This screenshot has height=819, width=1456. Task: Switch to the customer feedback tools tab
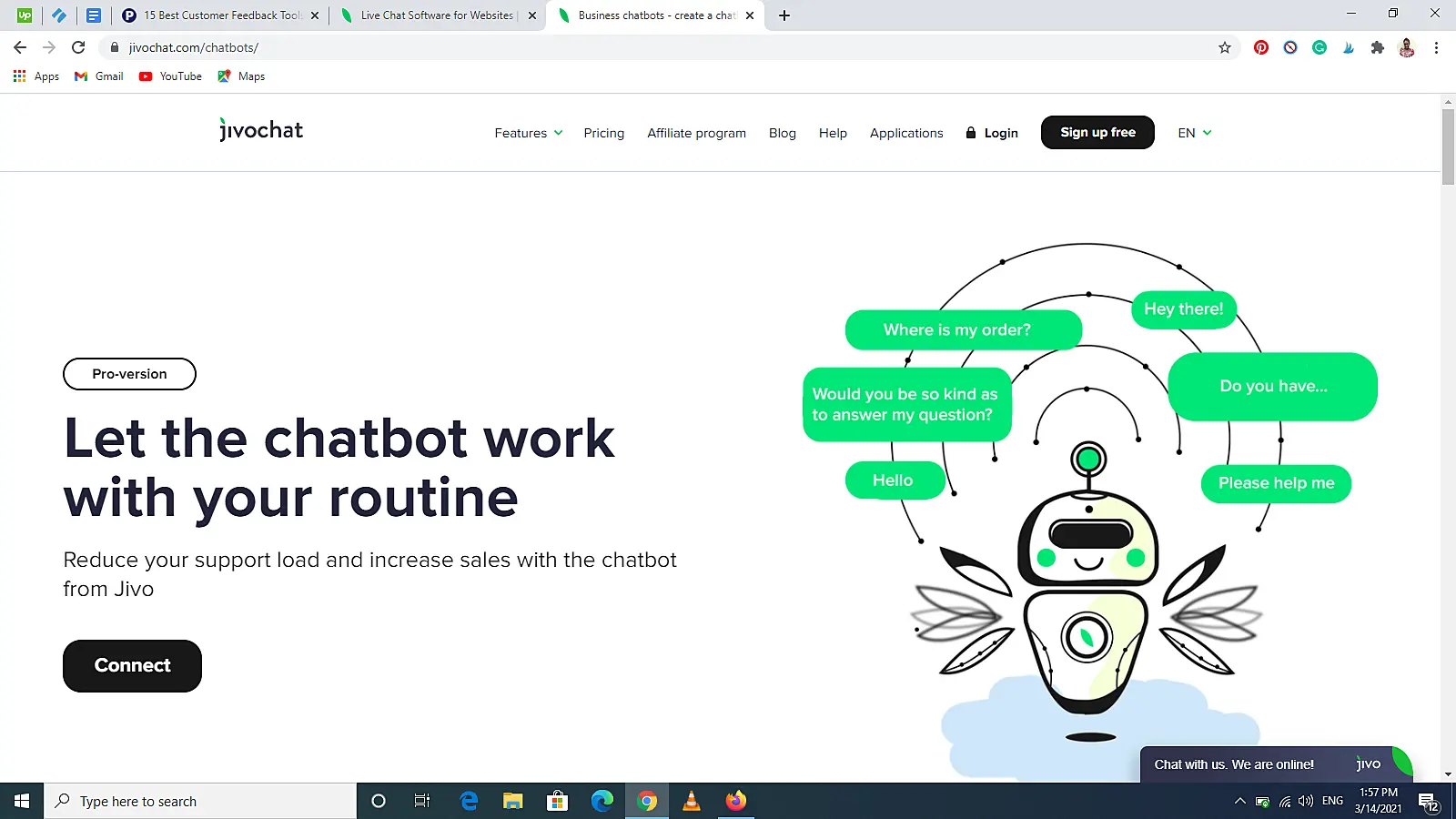(218, 15)
